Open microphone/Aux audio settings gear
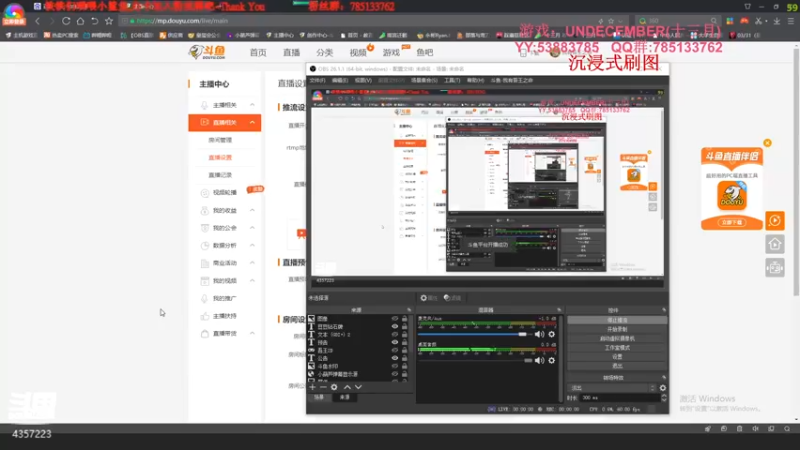This screenshot has height=450, width=800. point(552,334)
